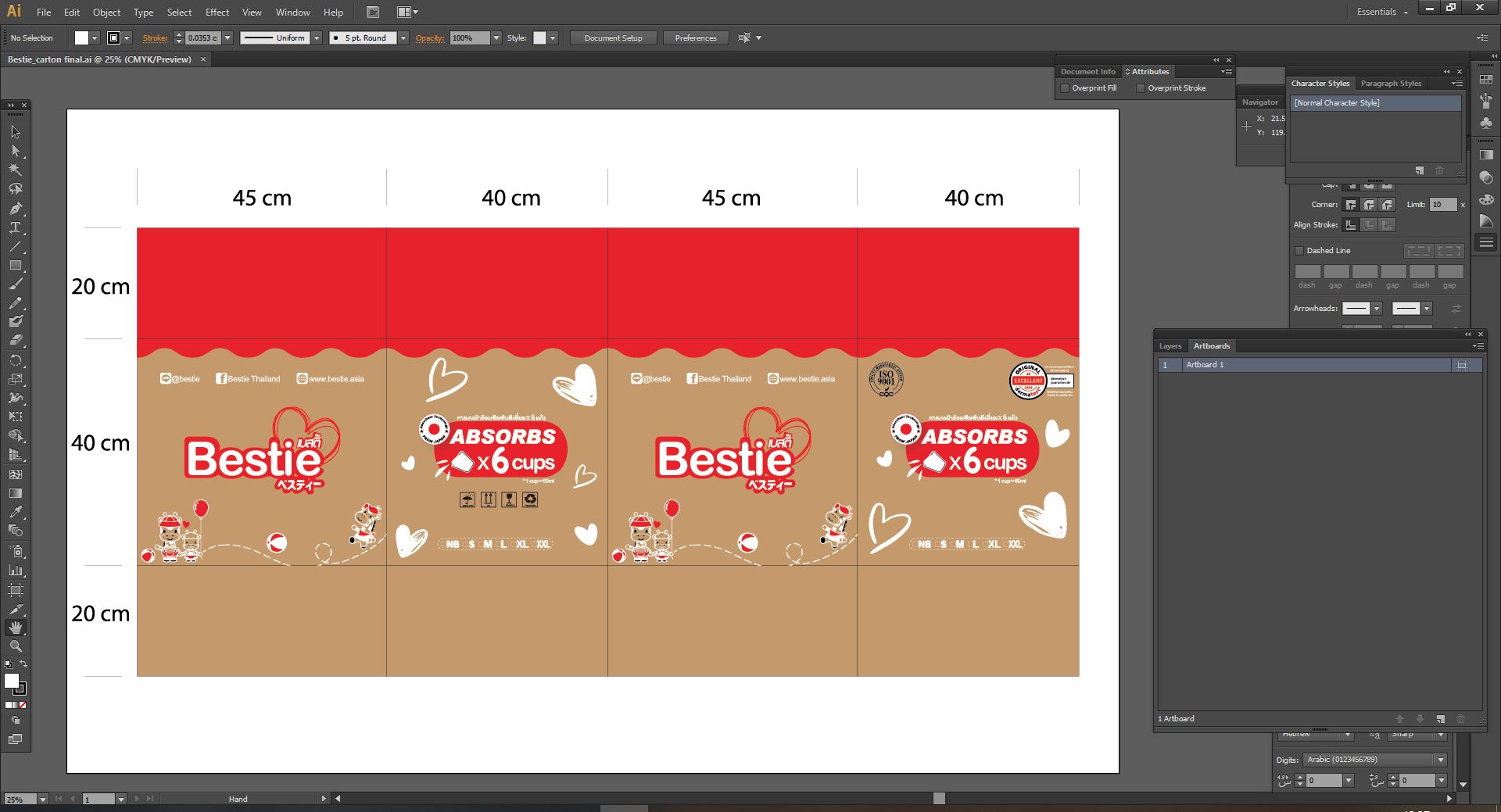Enable Overprint Stroke checkbox
The image size is (1501, 812).
click(1141, 88)
